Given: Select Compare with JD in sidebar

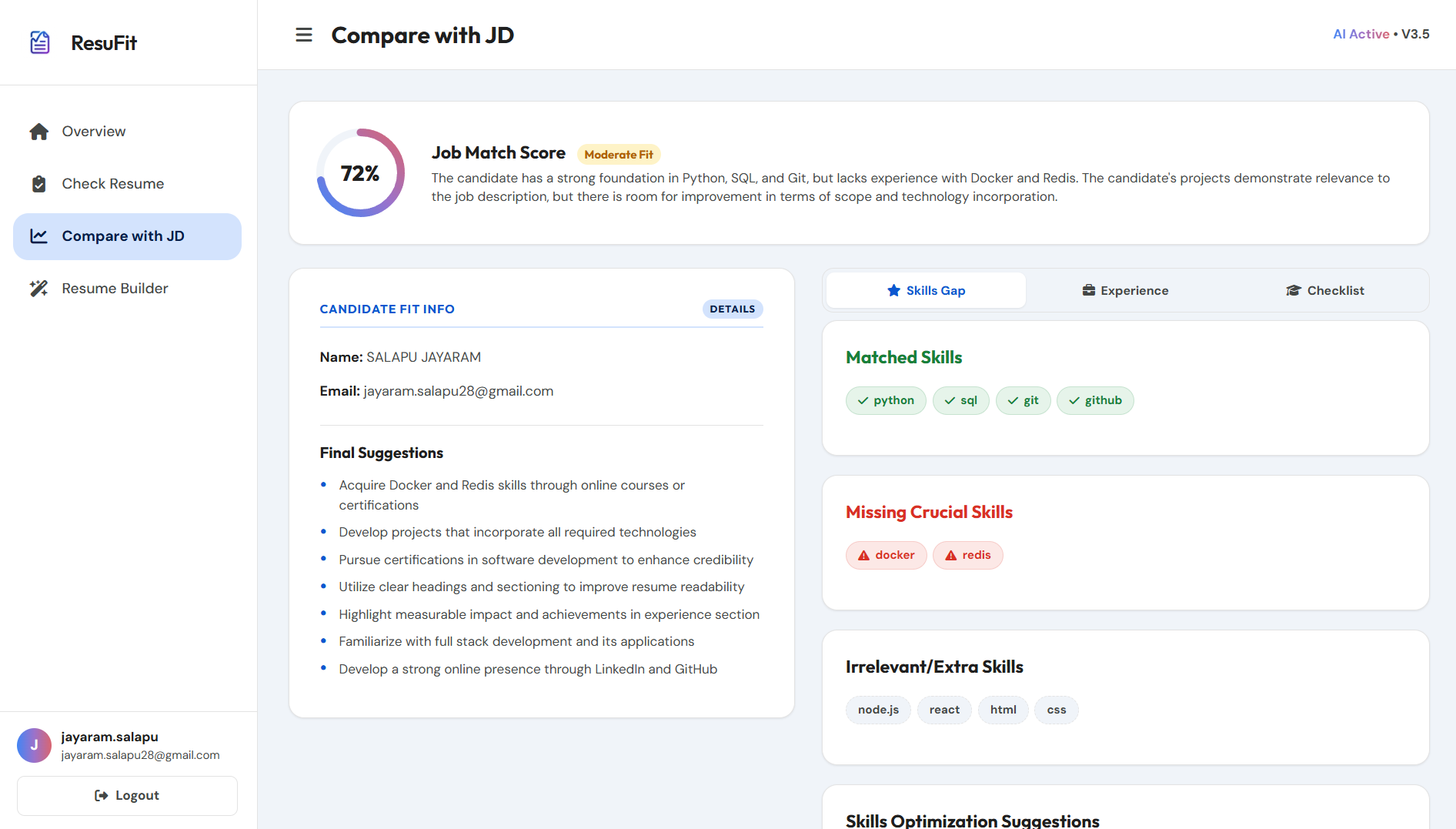Looking at the screenshot, I should click(x=128, y=236).
